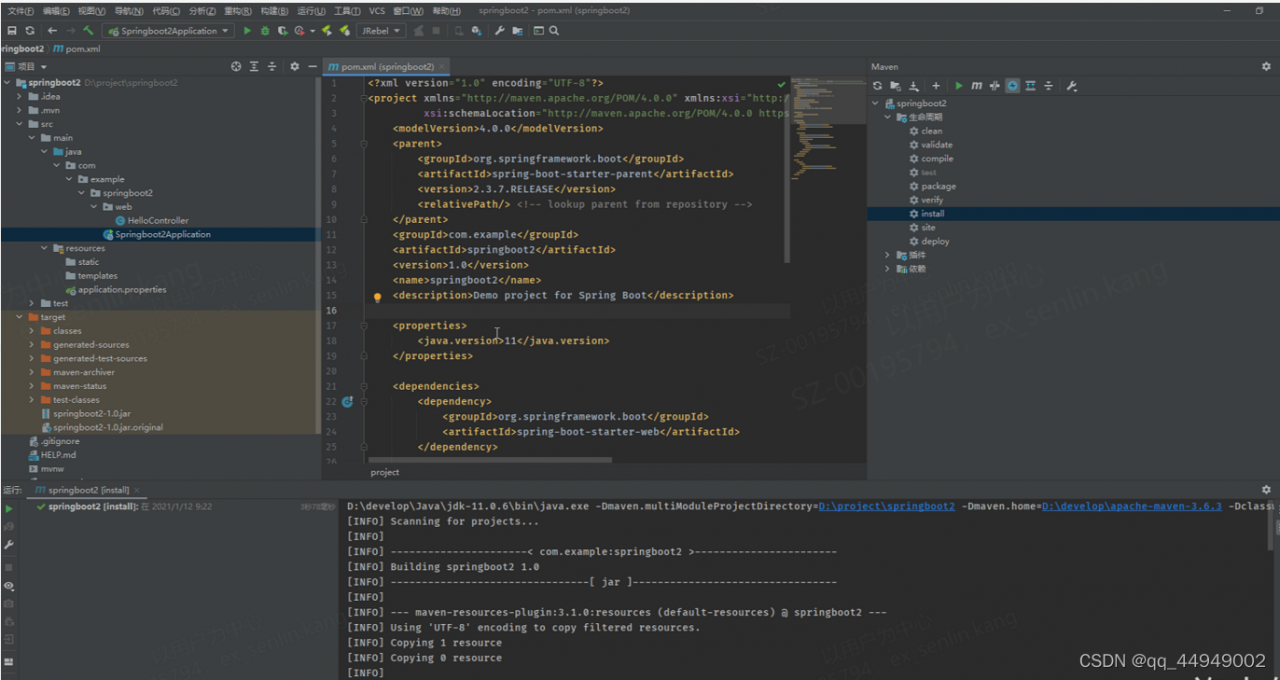The width and height of the screenshot is (1280, 680).
Task: Reload all Maven projects icon
Action: point(877,86)
